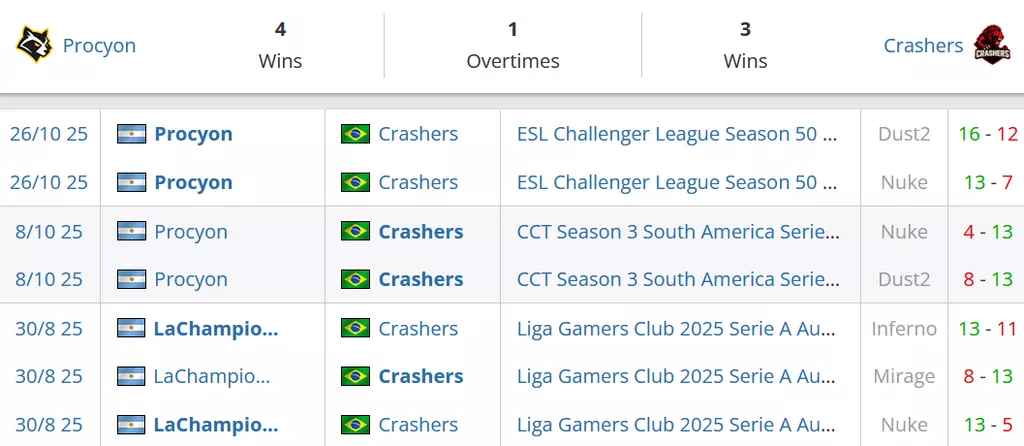Select the 13 - 5 Nuke score

(986, 425)
